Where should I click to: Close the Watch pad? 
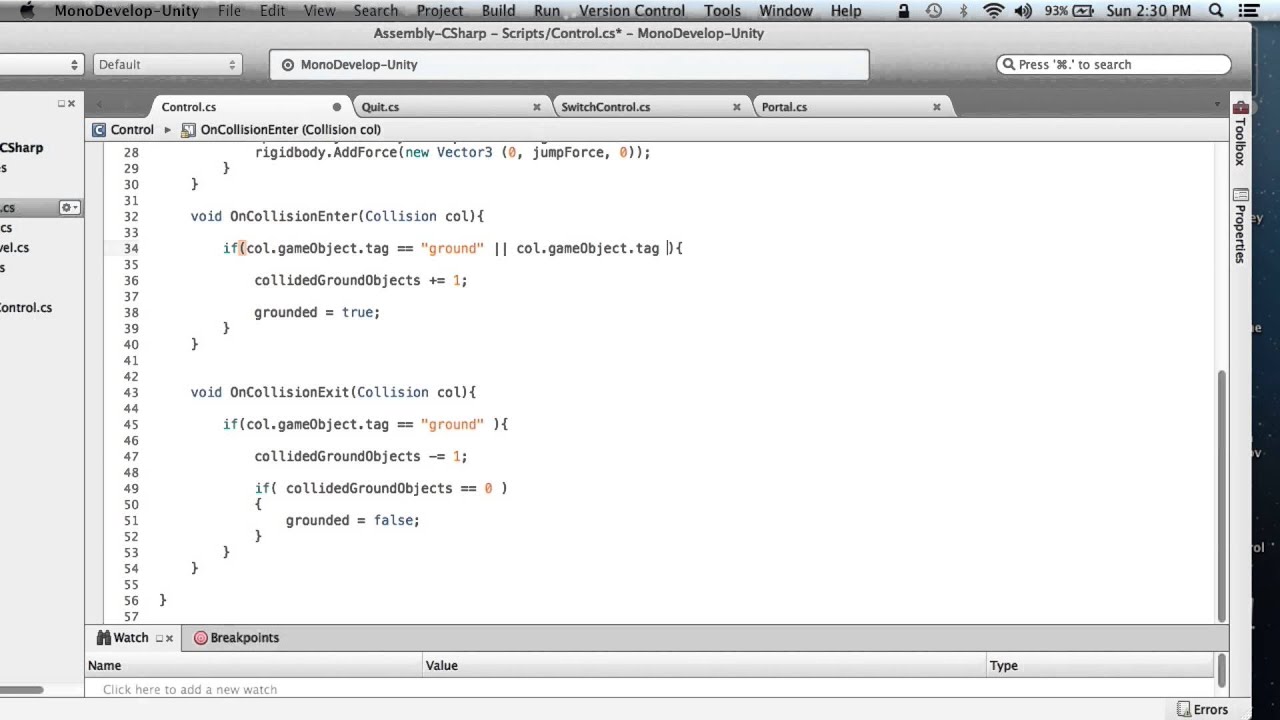(169, 638)
